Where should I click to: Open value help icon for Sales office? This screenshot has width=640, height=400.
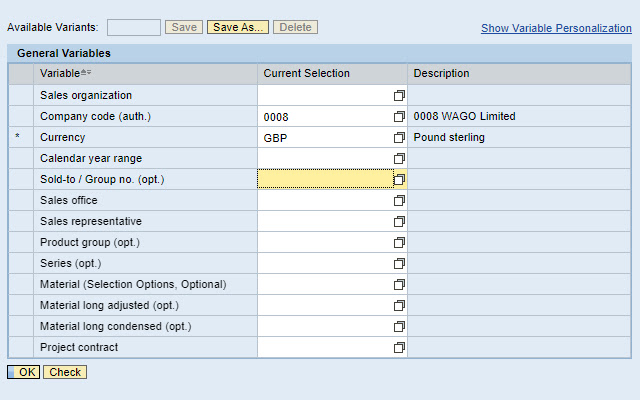coord(399,201)
